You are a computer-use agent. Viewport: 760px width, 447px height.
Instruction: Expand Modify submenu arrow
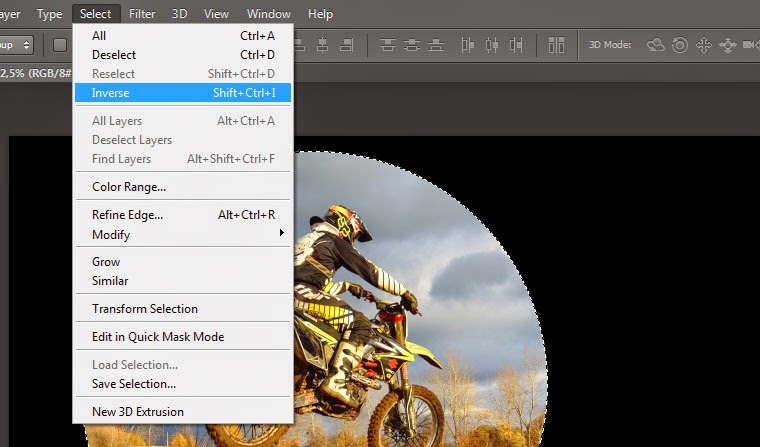[281, 233]
